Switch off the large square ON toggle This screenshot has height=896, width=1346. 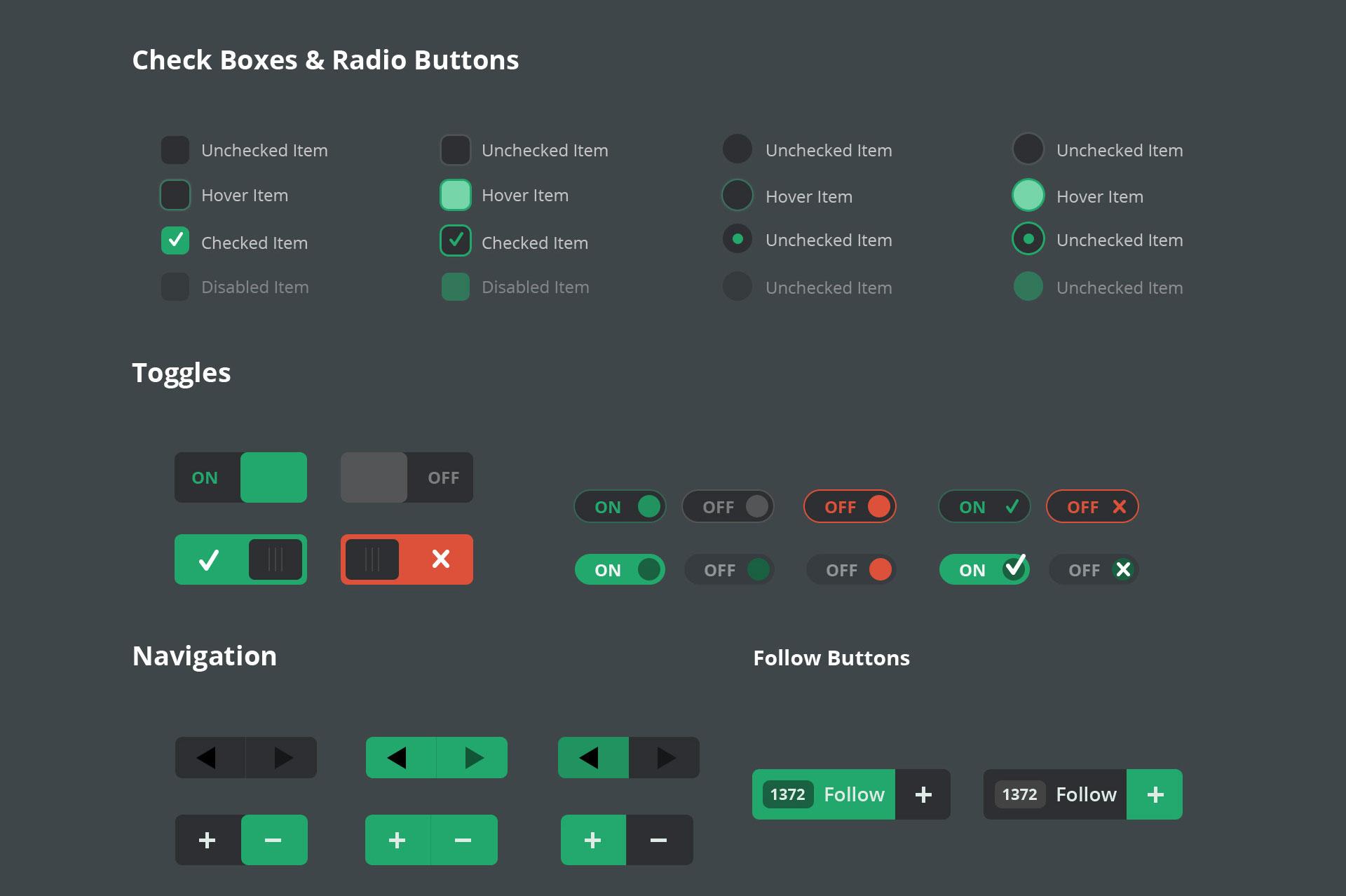[x=240, y=477]
